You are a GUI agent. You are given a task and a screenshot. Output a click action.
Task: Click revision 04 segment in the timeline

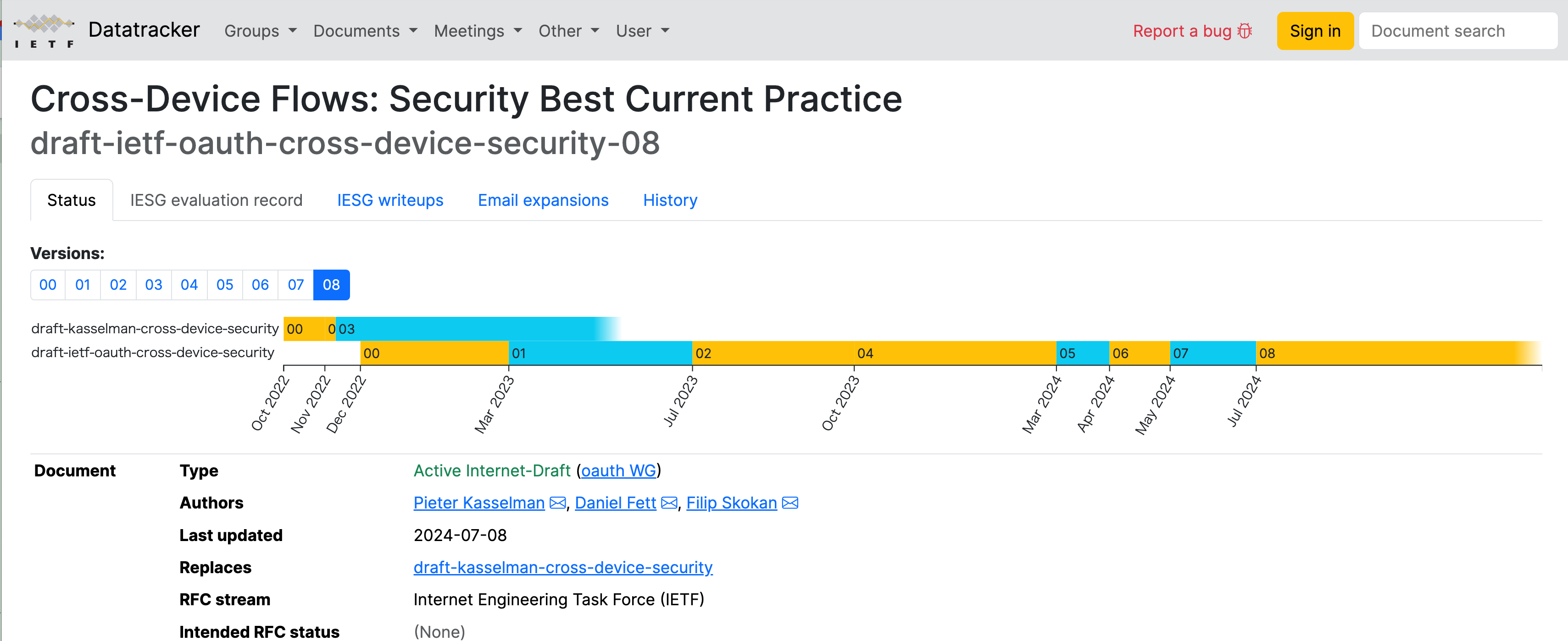pyautogui.click(x=955, y=354)
